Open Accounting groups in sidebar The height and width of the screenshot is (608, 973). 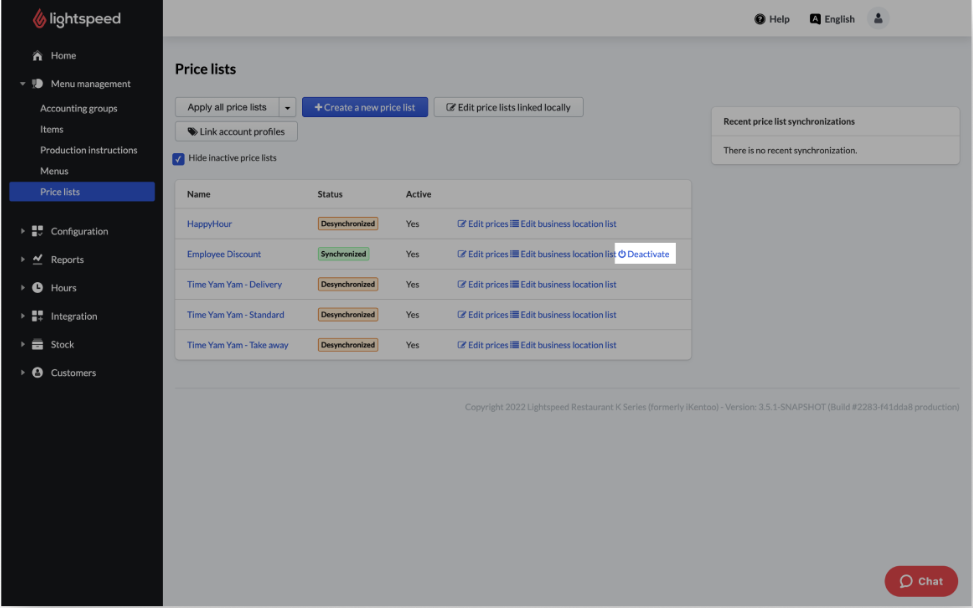[x=78, y=108]
